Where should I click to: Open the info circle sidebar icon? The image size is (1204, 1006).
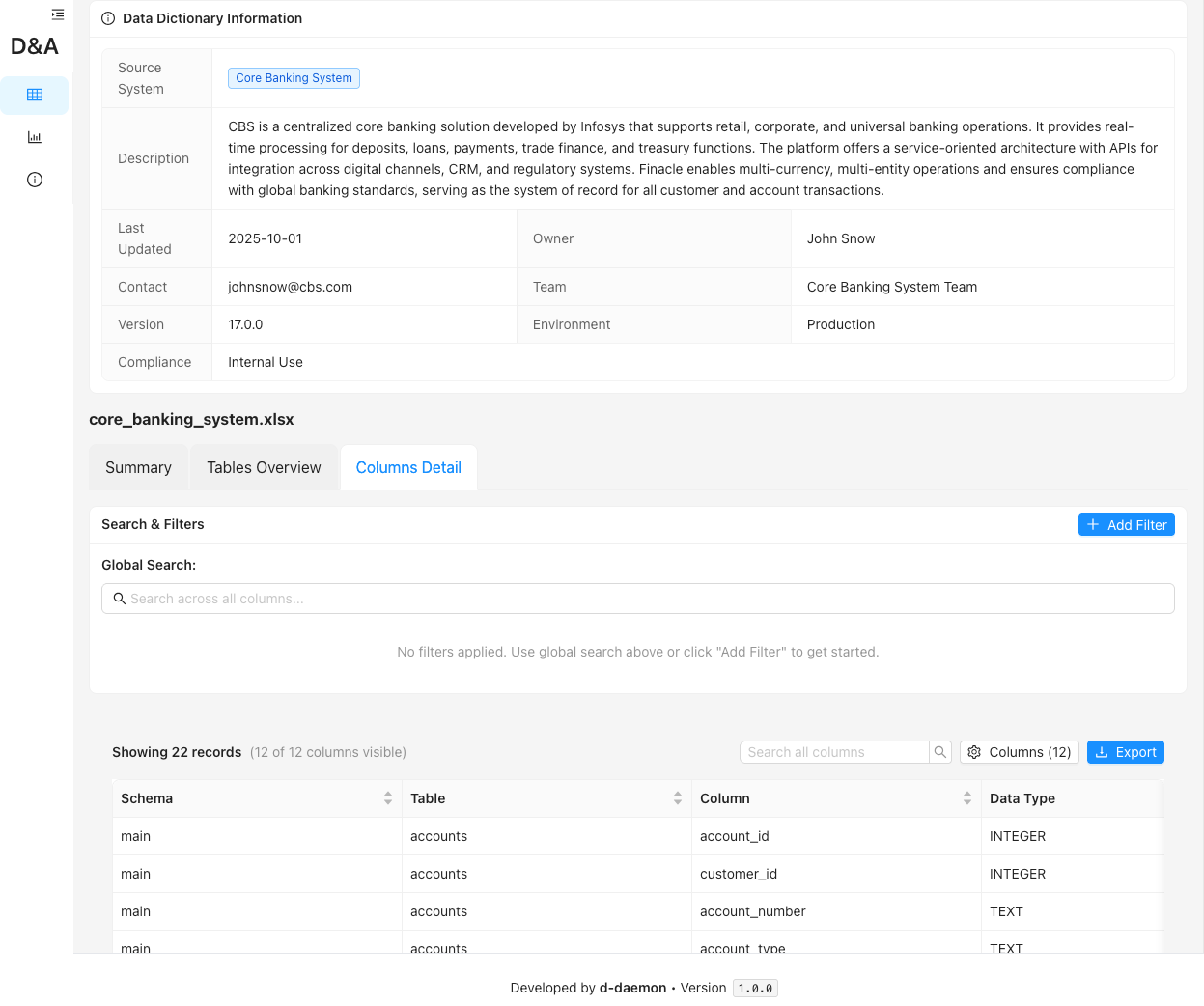(35, 180)
